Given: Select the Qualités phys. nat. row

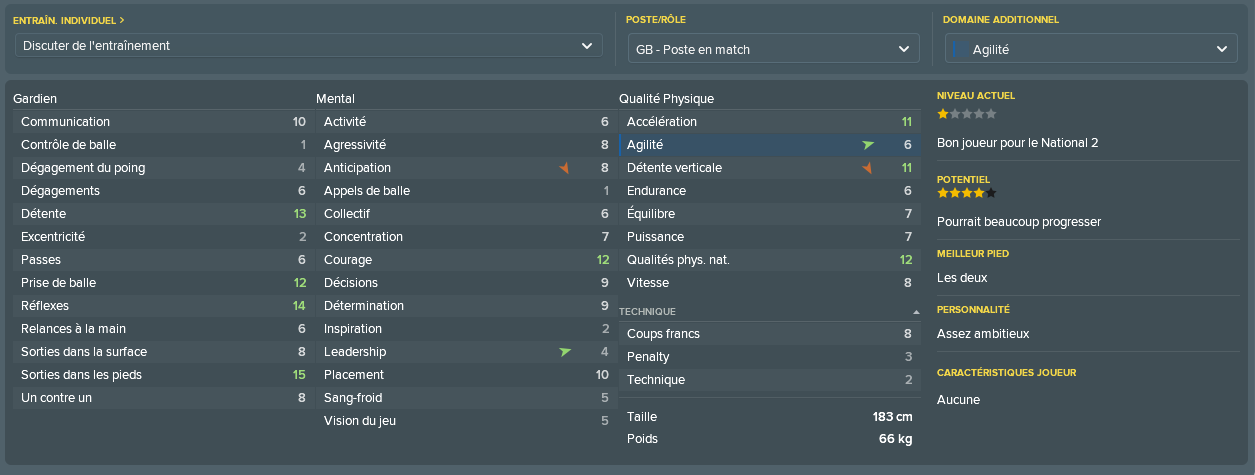Looking at the screenshot, I should pos(767,260).
